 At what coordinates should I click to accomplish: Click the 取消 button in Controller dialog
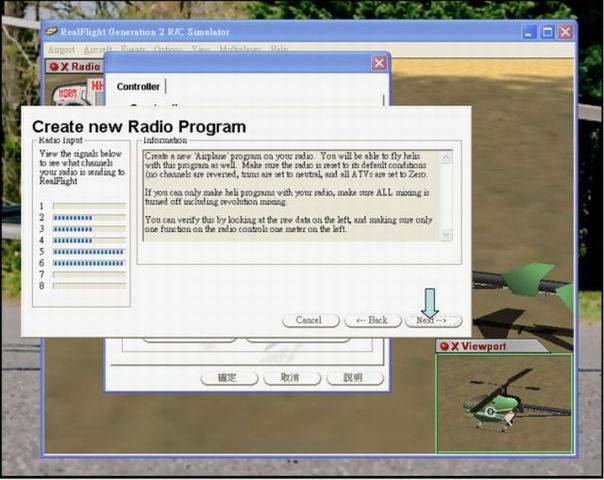pos(292,378)
